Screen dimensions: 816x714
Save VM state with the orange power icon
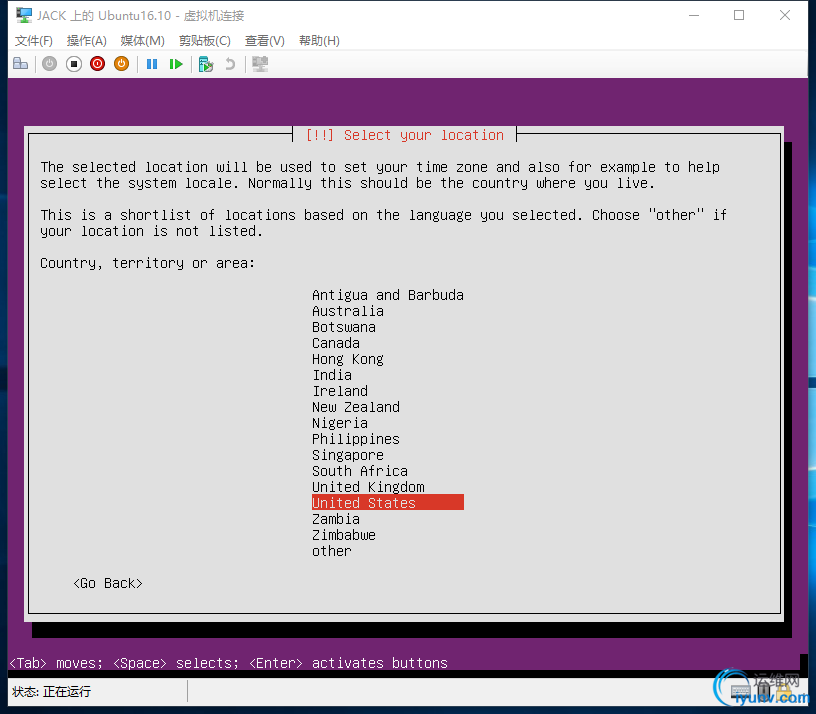tap(121, 64)
